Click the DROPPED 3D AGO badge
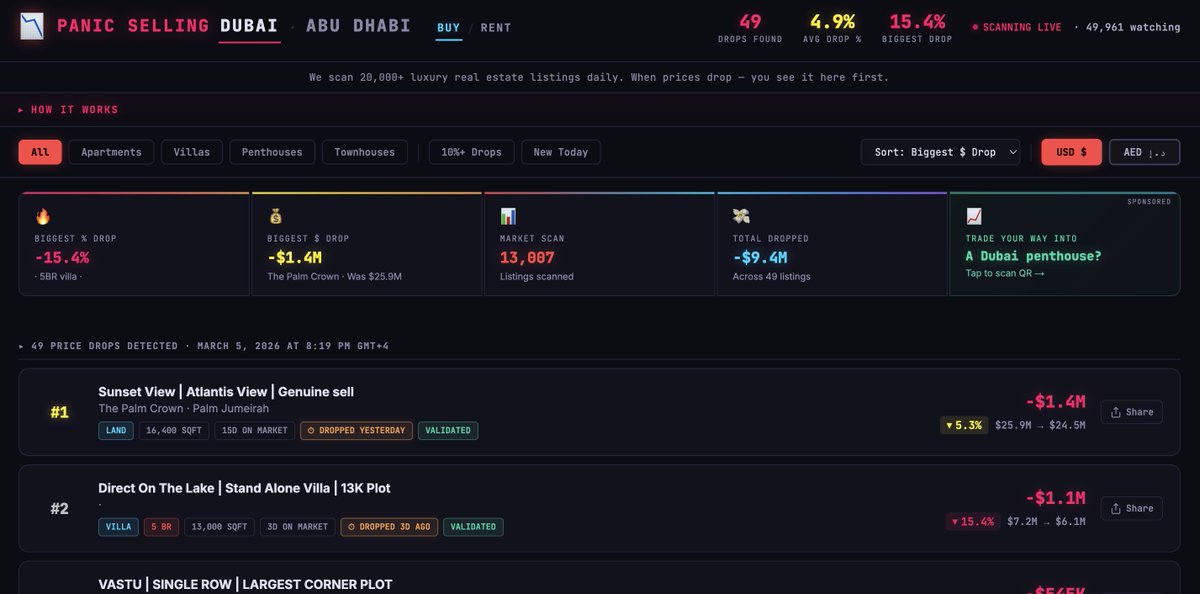Image resolution: width=1200 pixels, height=594 pixels. tap(389, 526)
